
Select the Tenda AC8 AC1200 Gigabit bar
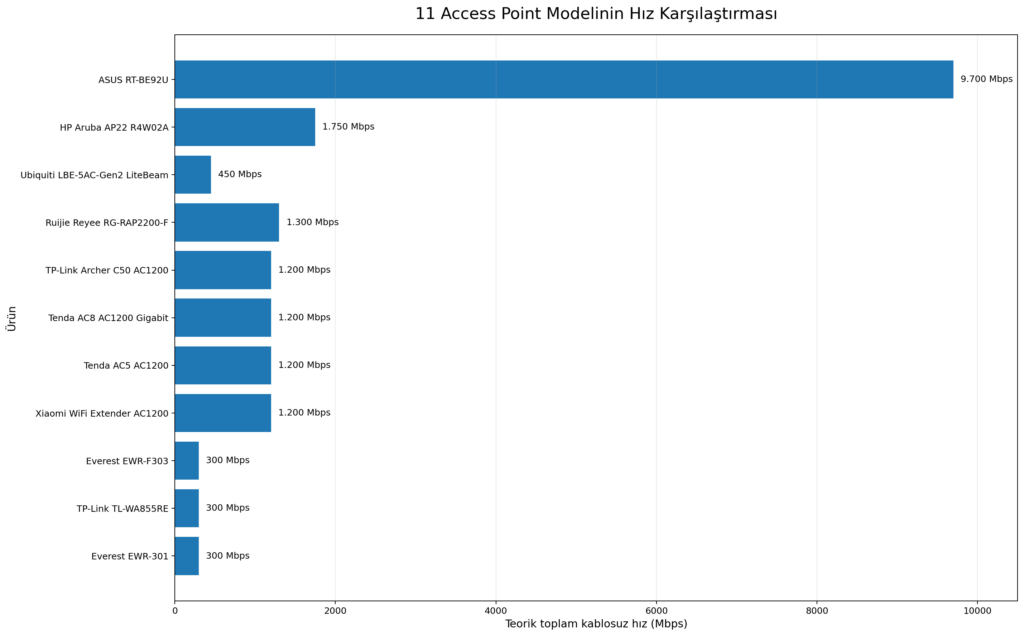(223, 318)
